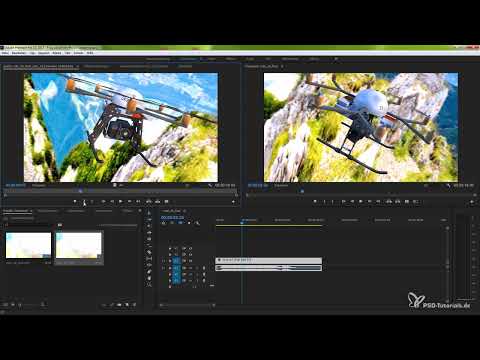Image resolution: width=480 pixels, height=360 pixels.
Task: Select the Hand tool
Action: point(149,278)
